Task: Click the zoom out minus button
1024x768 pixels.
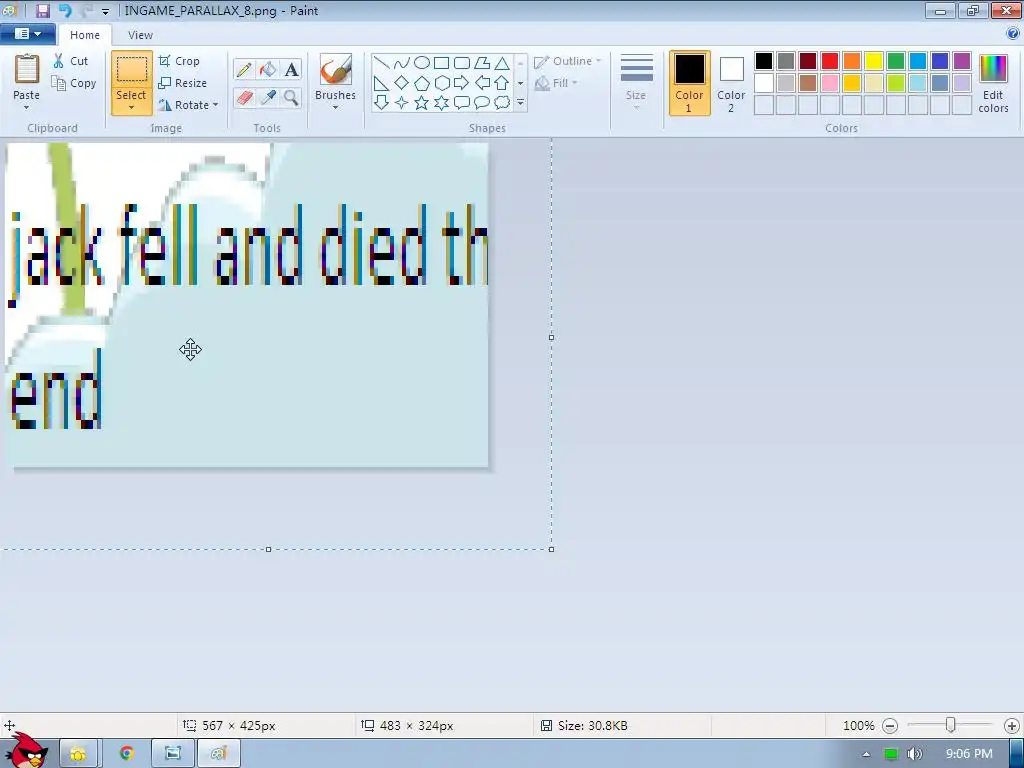Action: coord(890,726)
